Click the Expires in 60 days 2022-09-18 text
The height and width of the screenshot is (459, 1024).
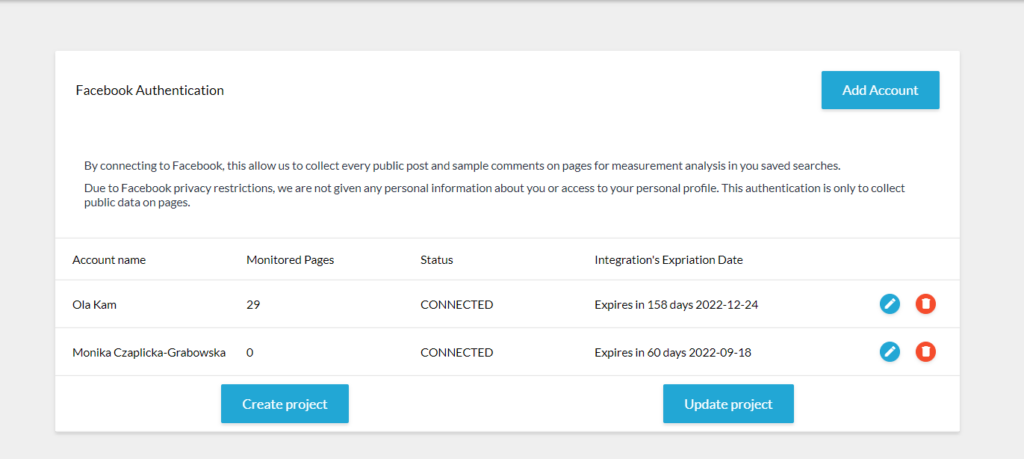pyautogui.click(x=673, y=353)
